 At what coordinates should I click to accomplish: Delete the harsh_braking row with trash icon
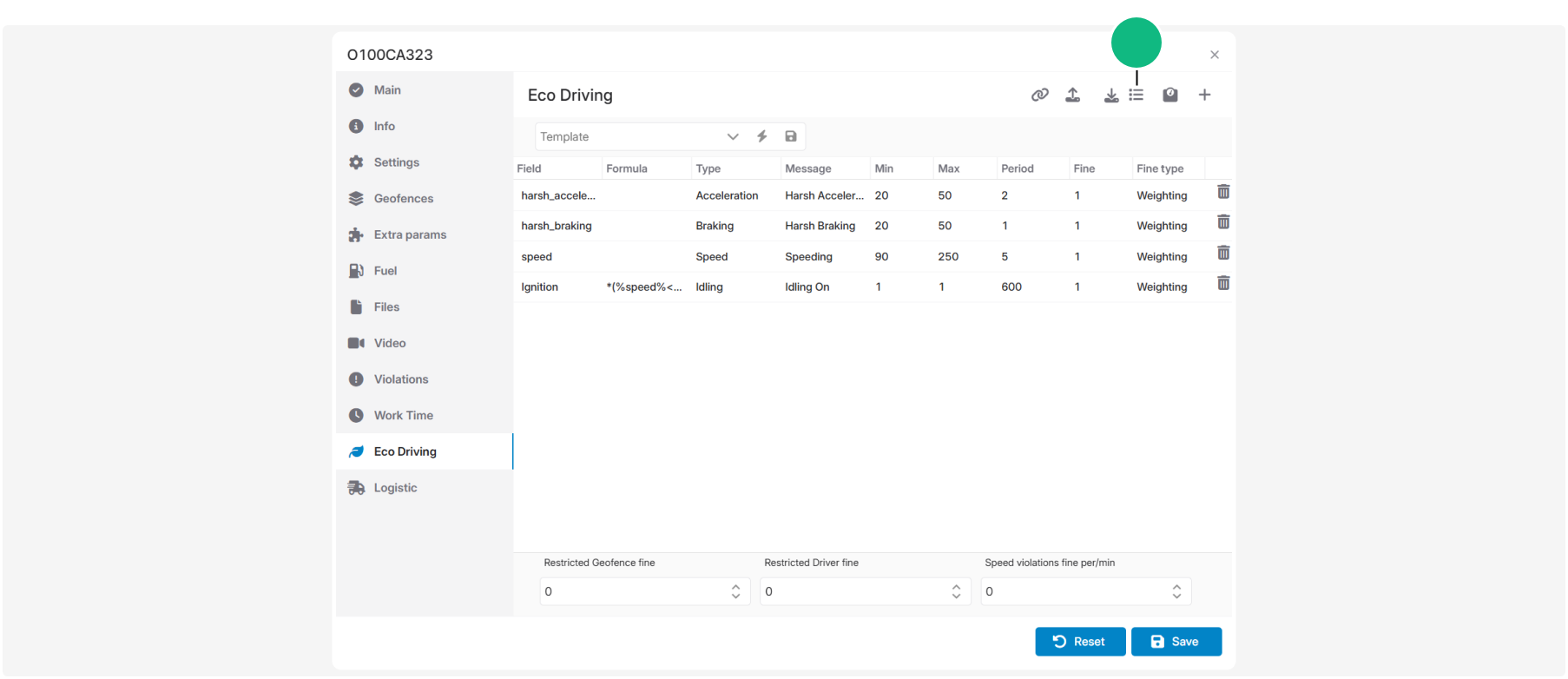click(1223, 222)
